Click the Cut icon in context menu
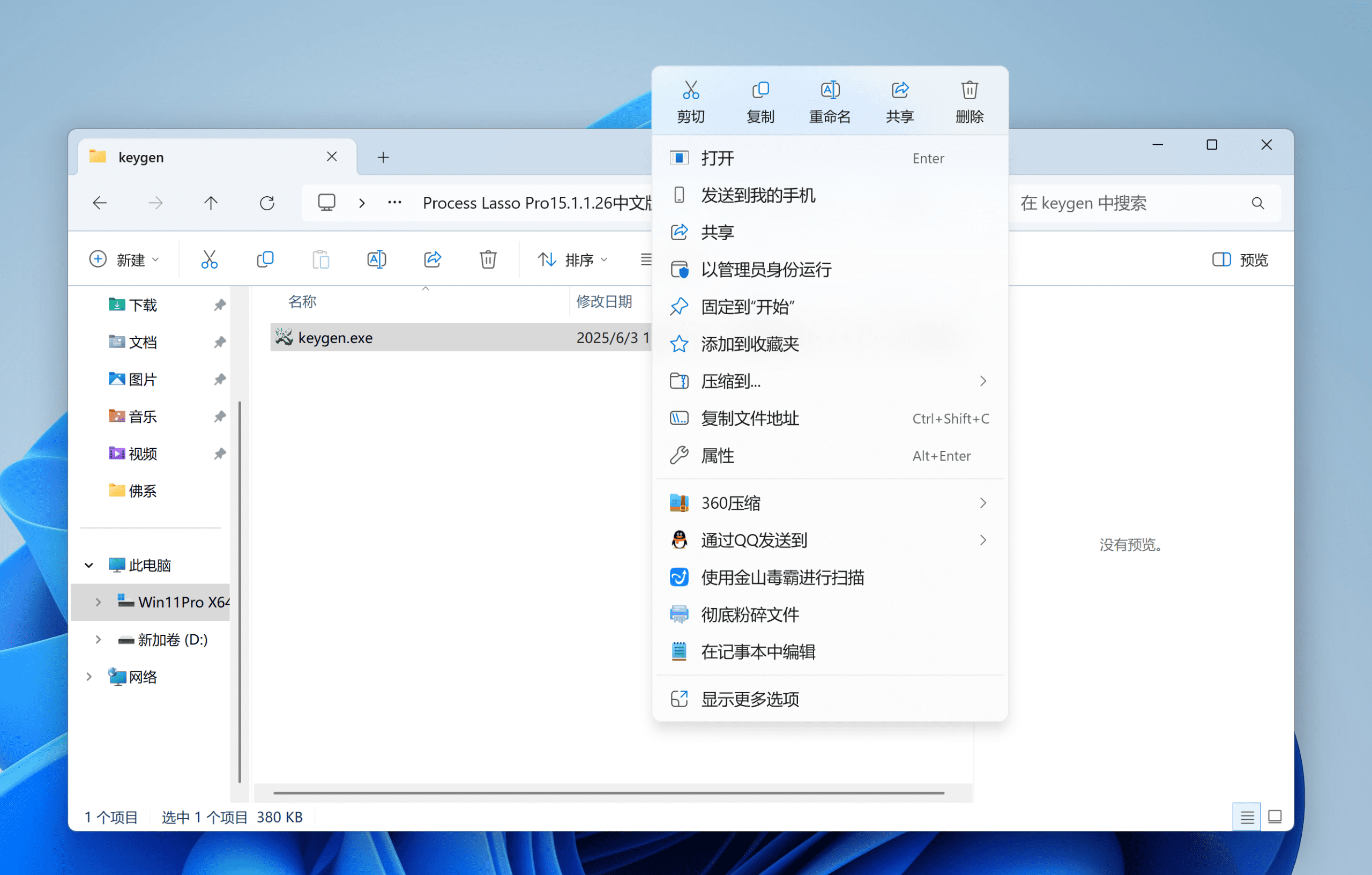The width and height of the screenshot is (1372, 875). (x=691, y=91)
